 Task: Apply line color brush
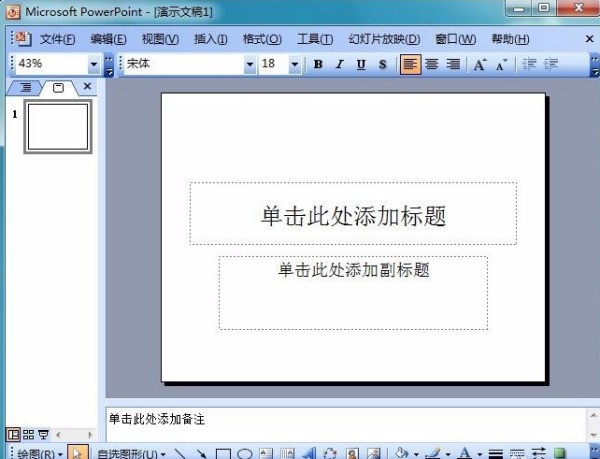(x=433, y=453)
